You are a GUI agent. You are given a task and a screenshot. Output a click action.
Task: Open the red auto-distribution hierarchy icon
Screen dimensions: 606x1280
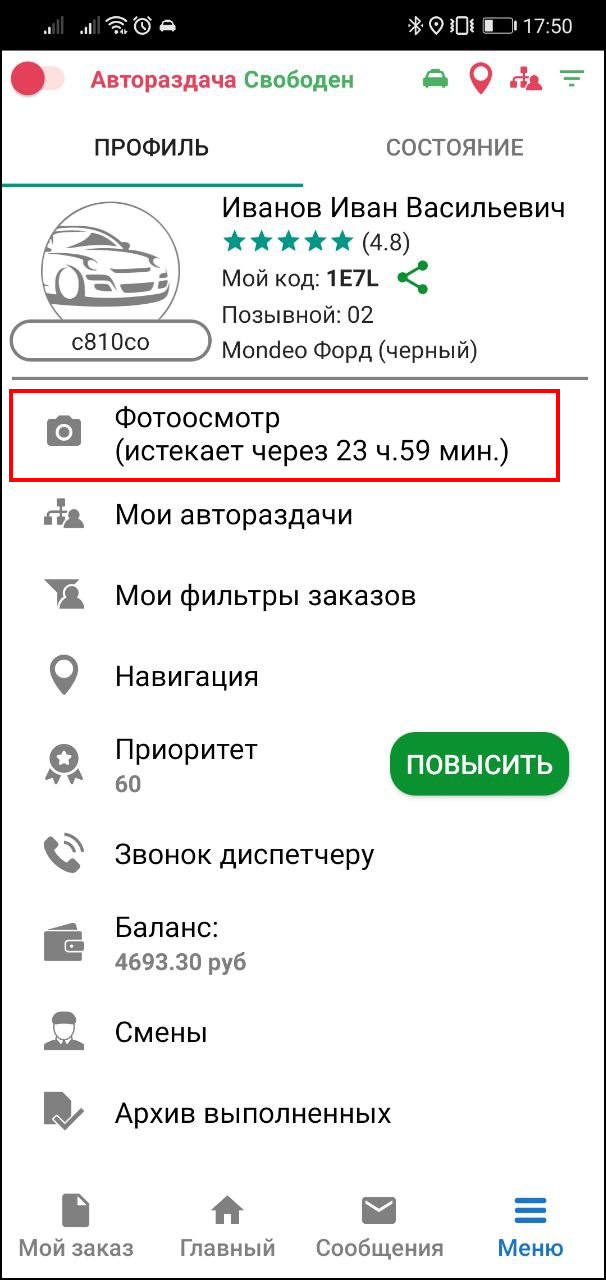(526, 79)
